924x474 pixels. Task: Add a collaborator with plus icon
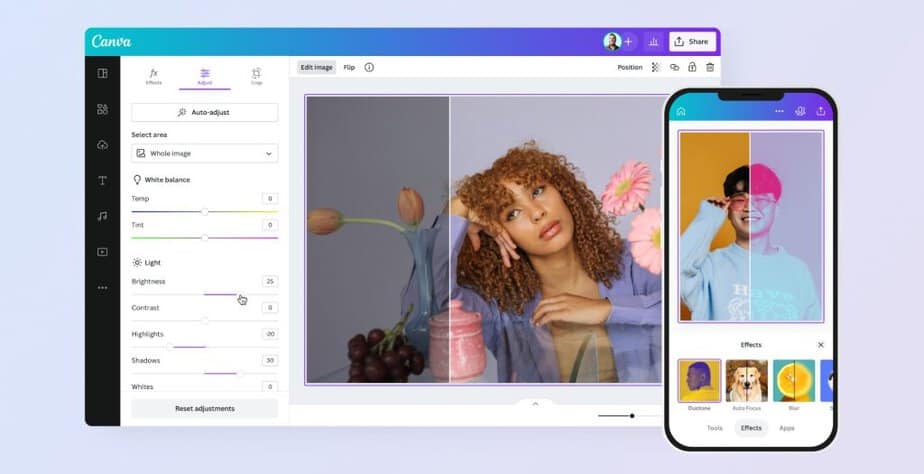click(628, 41)
